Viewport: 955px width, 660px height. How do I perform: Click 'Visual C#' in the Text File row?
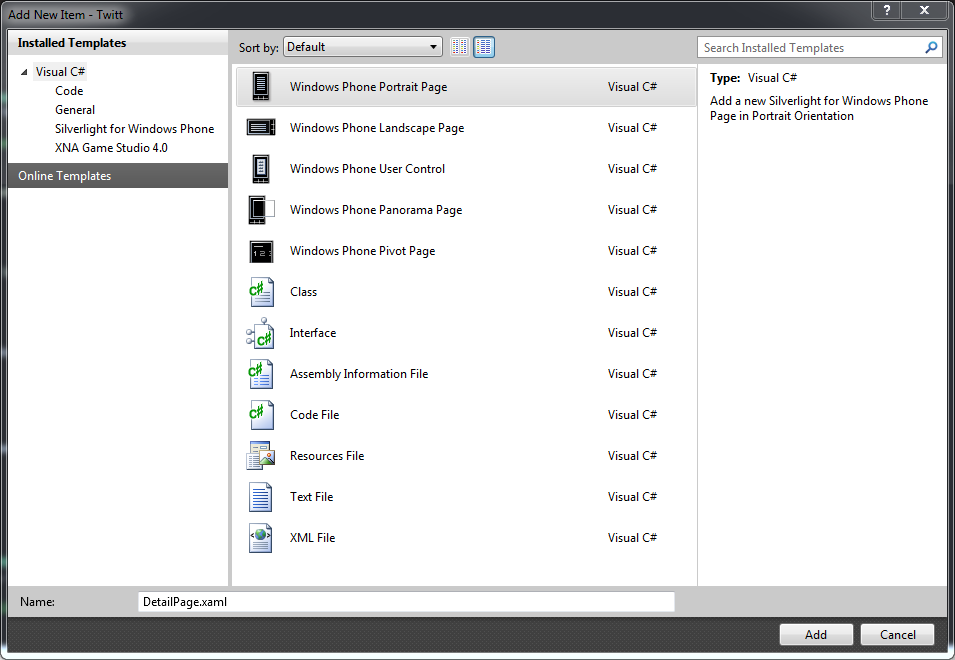[632, 497]
